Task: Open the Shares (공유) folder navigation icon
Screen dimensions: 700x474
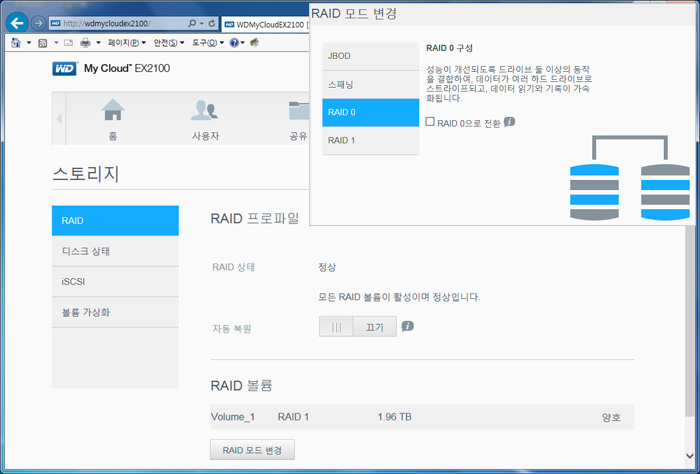Action: (x=298, y=119)
